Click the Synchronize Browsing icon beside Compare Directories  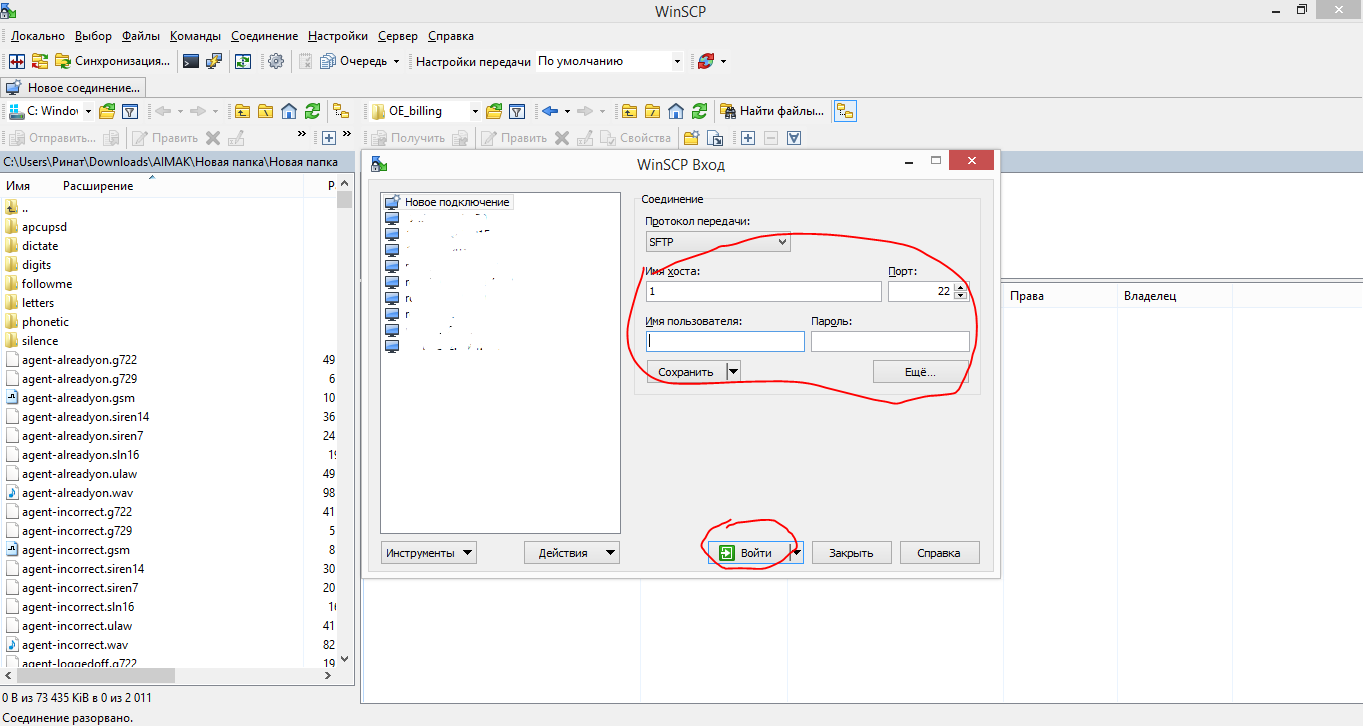point(40,61)
